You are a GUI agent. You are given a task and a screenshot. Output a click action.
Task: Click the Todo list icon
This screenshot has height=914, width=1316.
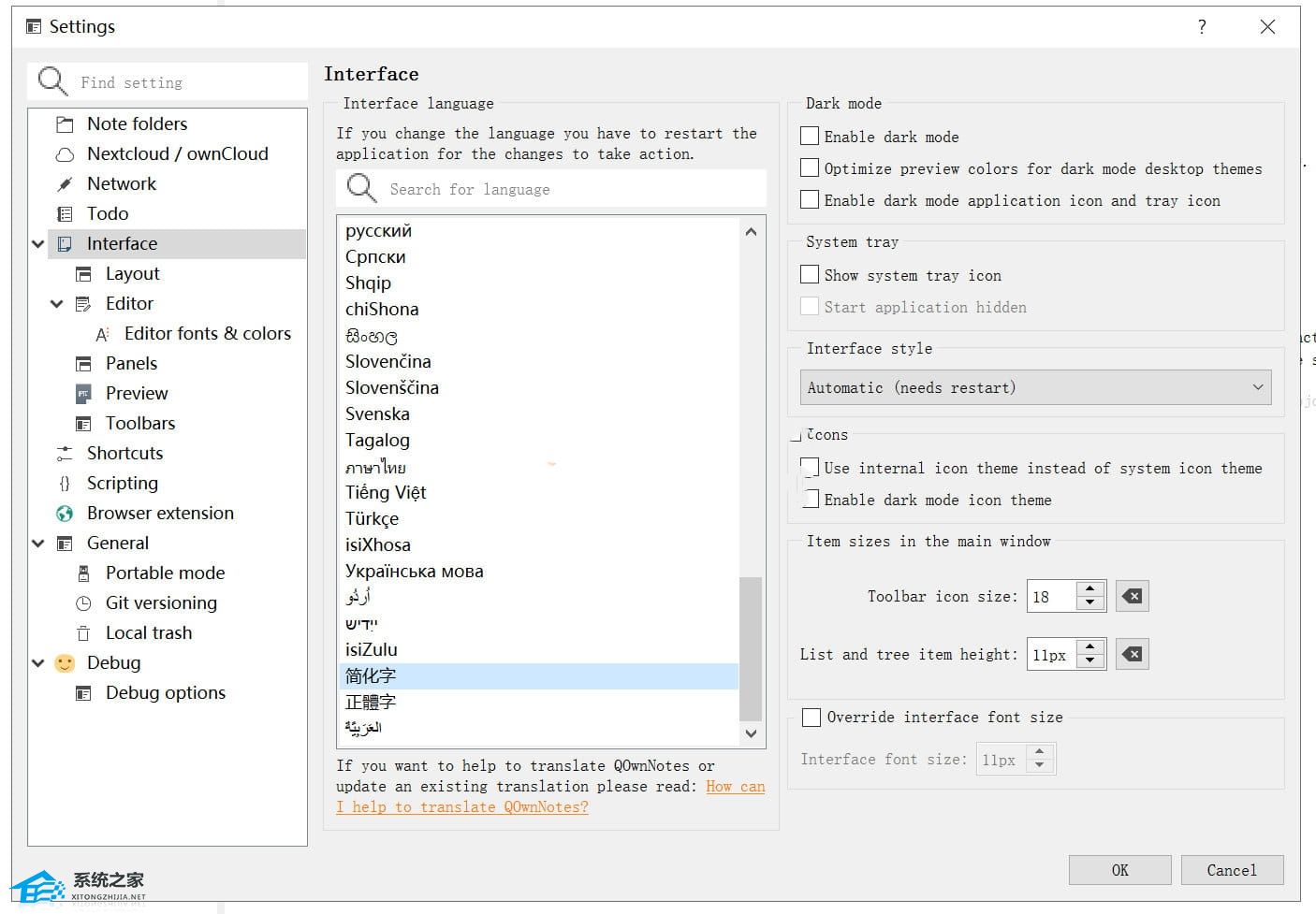tap(65, 214)
